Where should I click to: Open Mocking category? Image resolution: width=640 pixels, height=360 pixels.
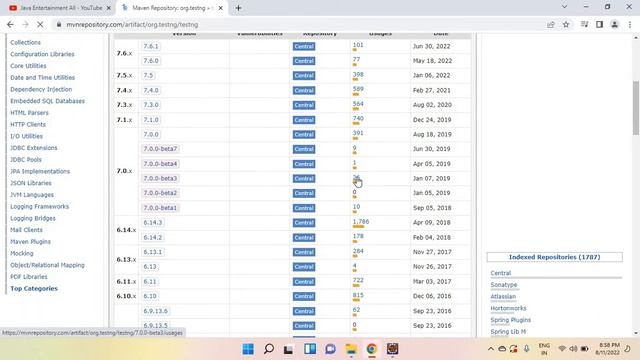point(22,253)
